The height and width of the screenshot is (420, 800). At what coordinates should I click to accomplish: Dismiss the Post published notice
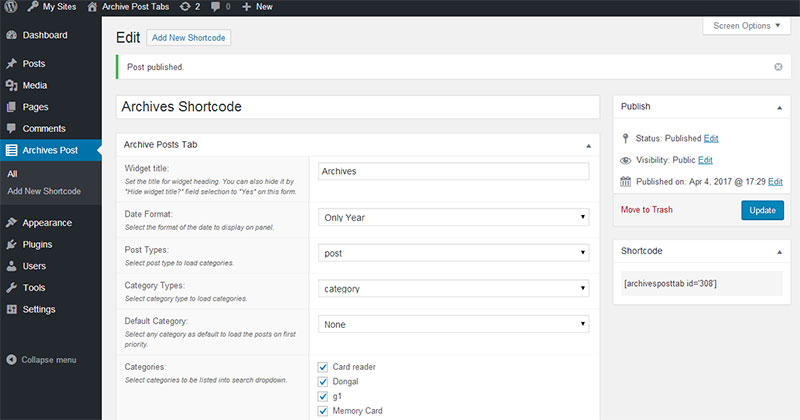coord(778,67)
